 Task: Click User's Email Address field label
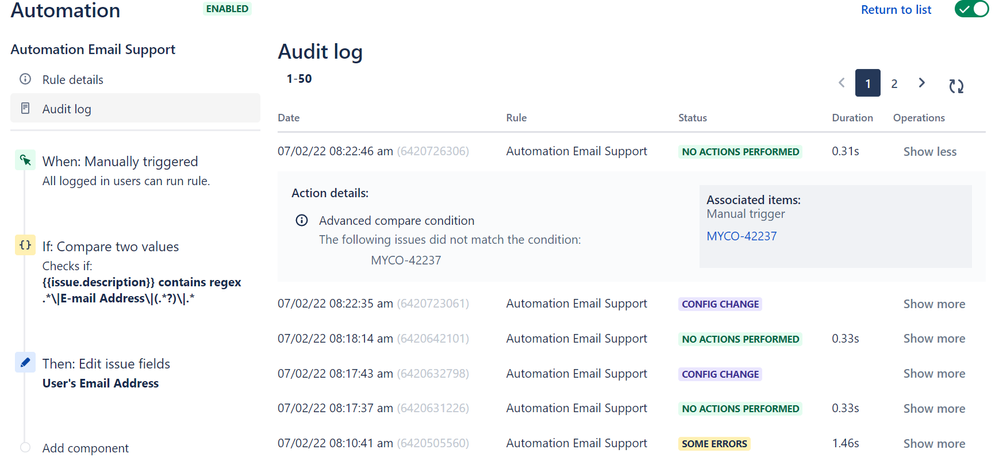pos(100,383)
